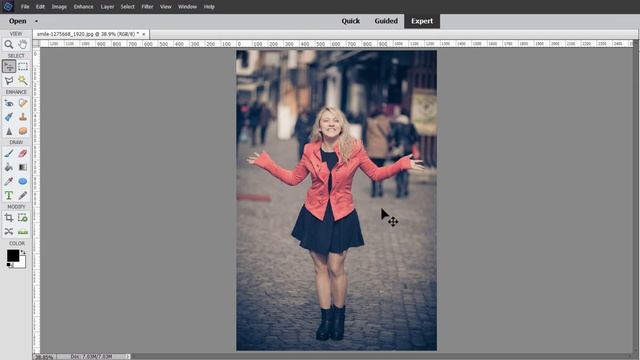The height and width of the screenshot is (360, 640).
Task: Open the Filter menu
Action: point(147,7)
